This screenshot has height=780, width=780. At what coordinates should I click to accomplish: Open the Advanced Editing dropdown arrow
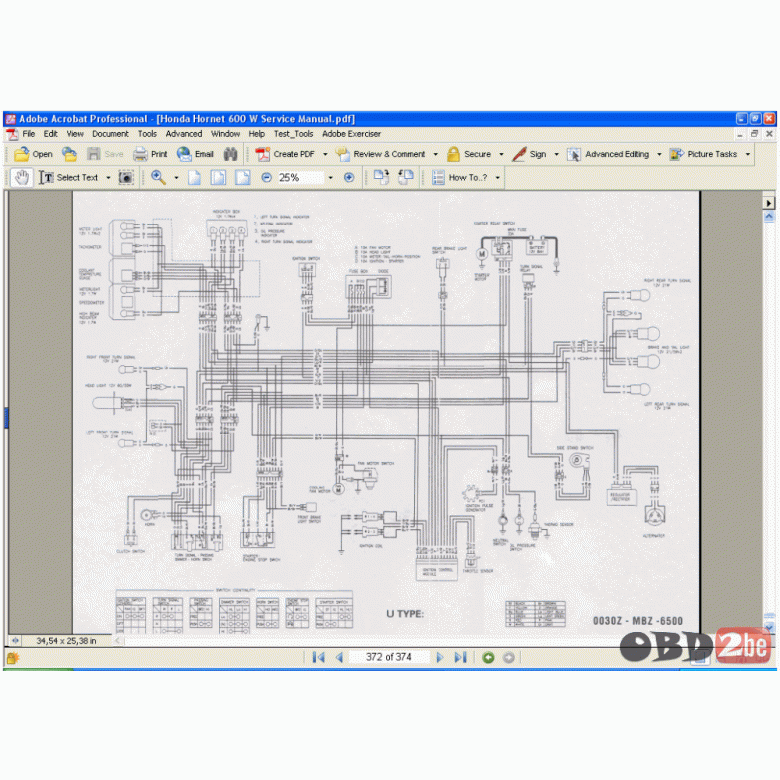(660, 154)
